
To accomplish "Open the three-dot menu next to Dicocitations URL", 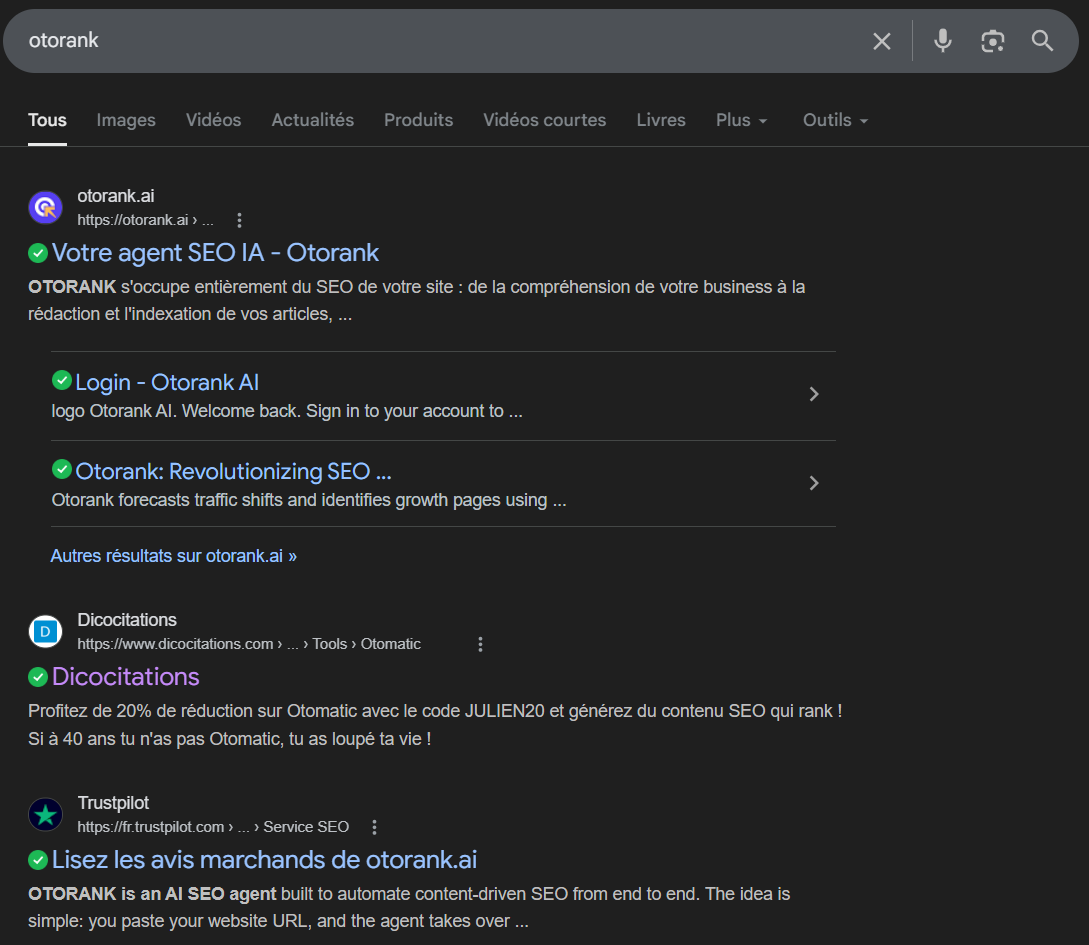I will pos(480,644).
